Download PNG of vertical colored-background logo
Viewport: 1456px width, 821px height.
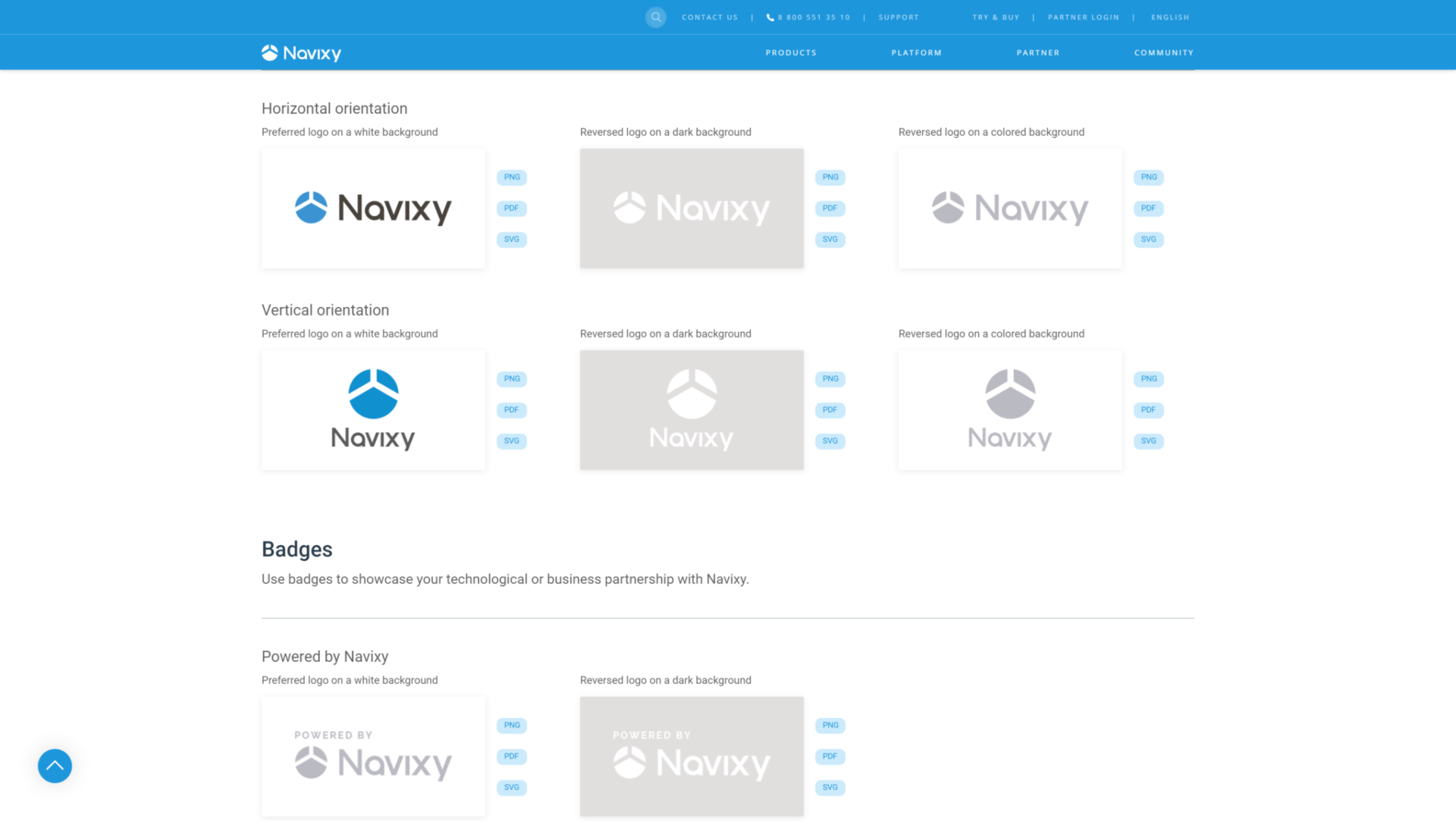[x=1149, y=379]
